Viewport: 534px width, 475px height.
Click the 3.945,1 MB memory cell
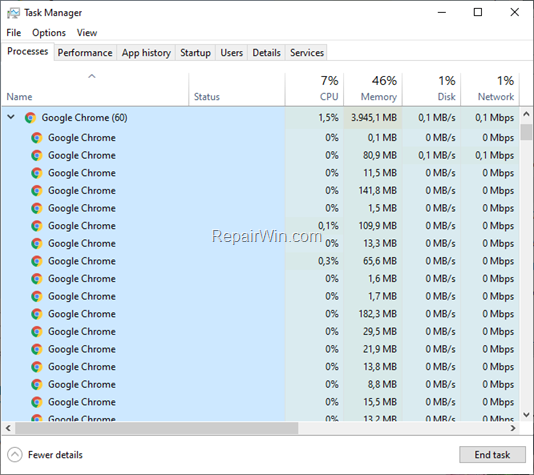click(373, 118)
